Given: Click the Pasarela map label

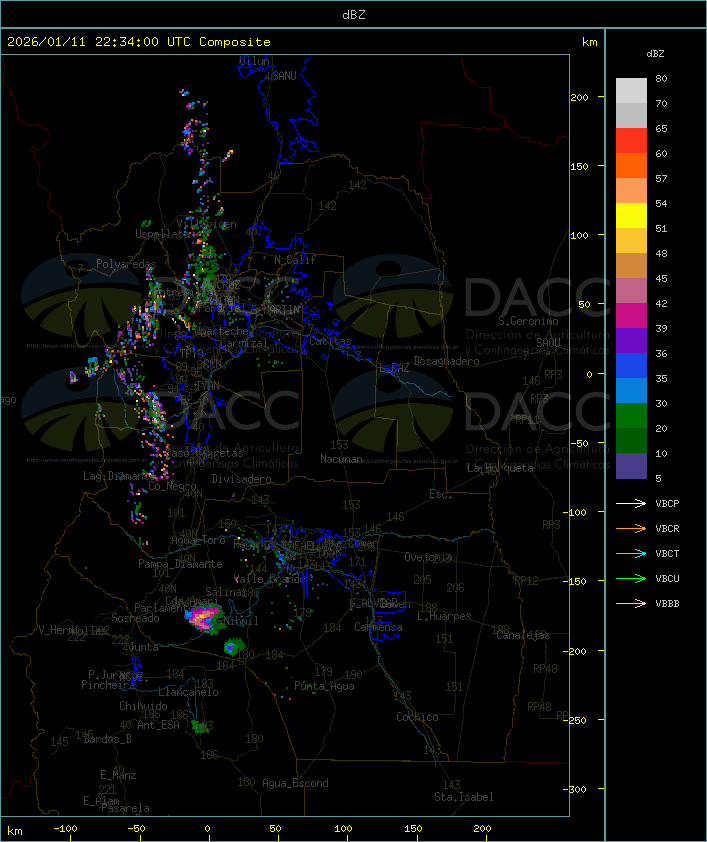Looking at the screenshot, I should tap(125, 808).
